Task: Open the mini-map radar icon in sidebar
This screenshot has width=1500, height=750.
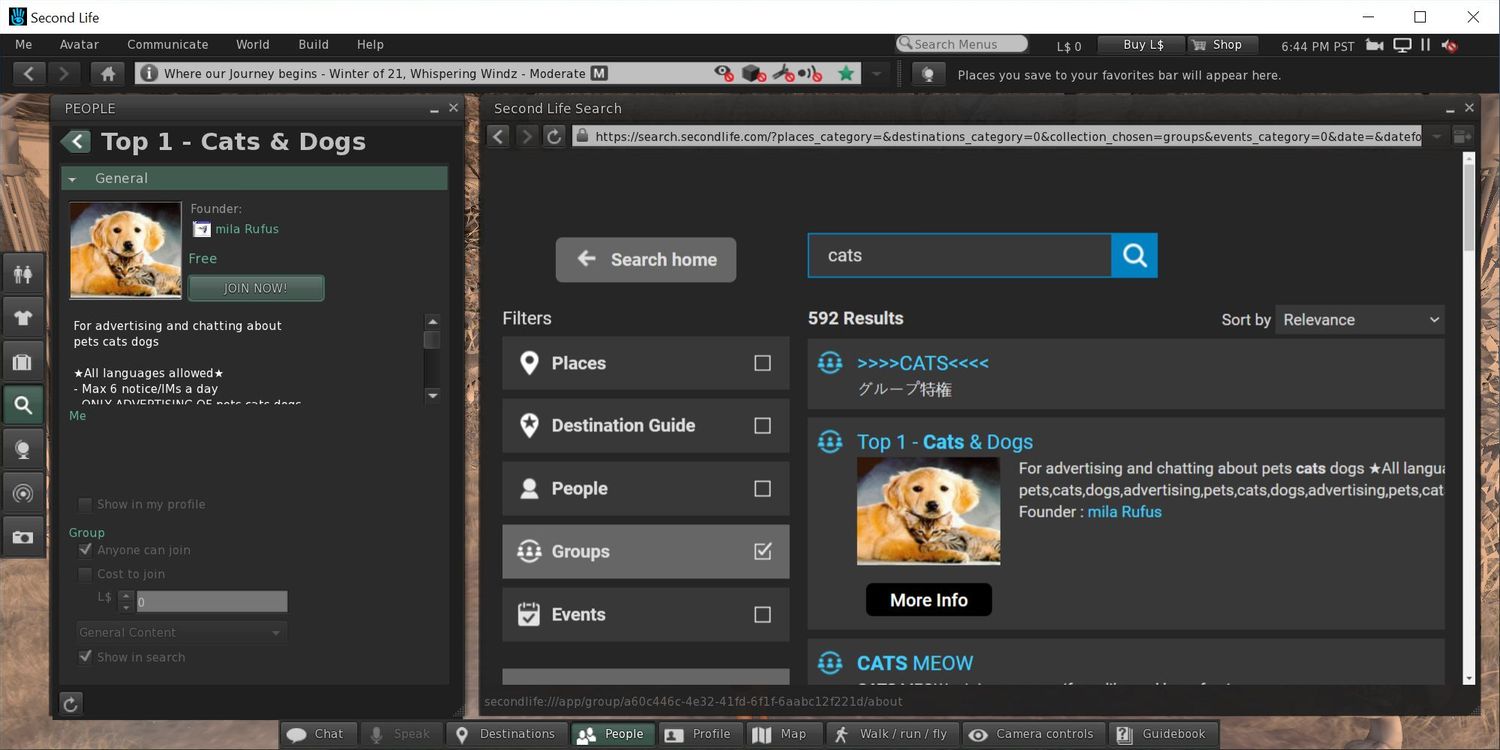Action: tap(23, 493)
